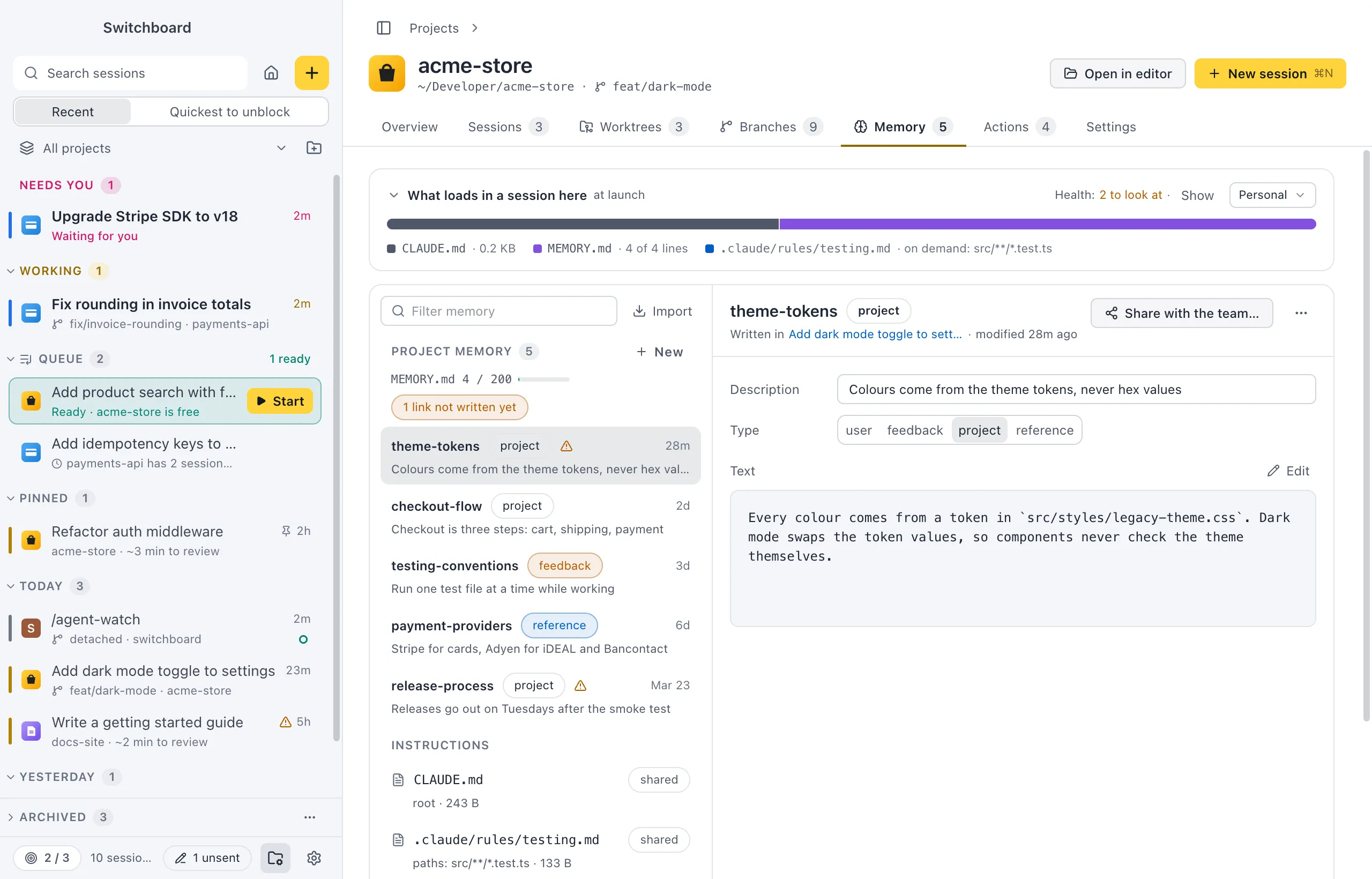
Task: Expand the Archived section
Action: pos(11,817)
